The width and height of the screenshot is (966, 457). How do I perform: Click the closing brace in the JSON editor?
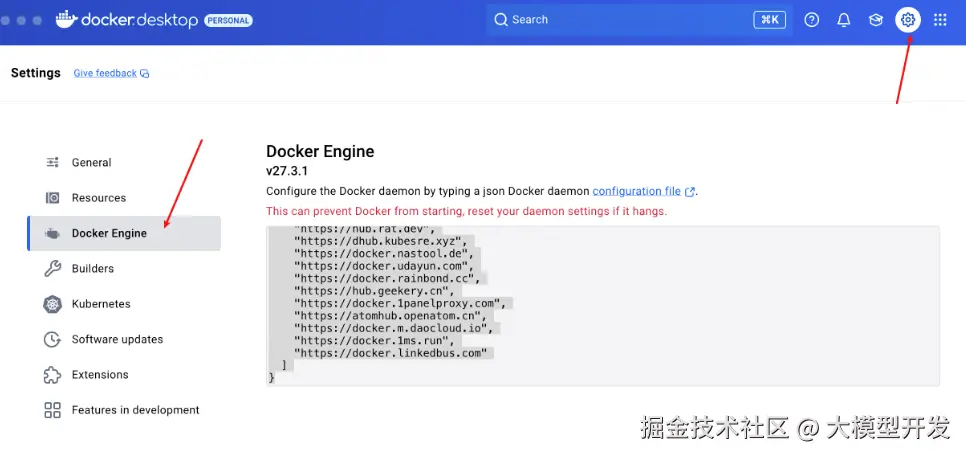(x=272, y=378)
